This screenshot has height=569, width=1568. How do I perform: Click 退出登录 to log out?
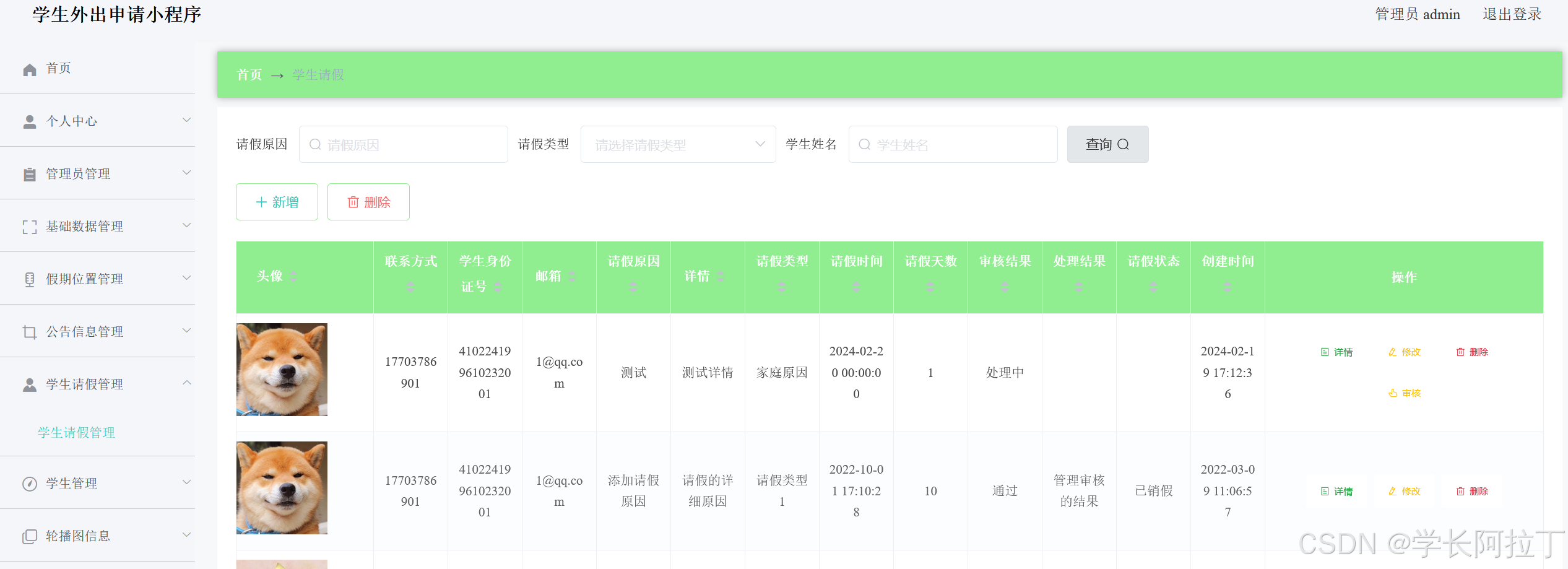[1512, 14]
